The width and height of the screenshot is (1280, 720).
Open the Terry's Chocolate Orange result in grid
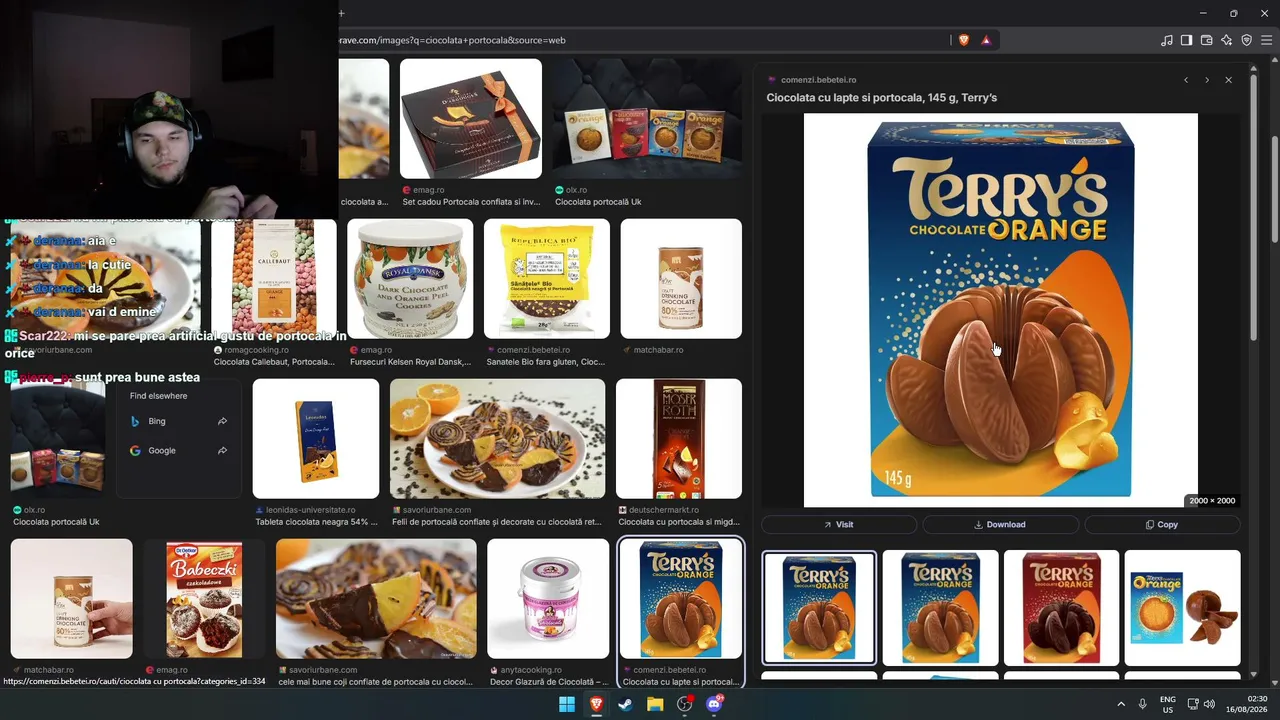click(681, 599)
